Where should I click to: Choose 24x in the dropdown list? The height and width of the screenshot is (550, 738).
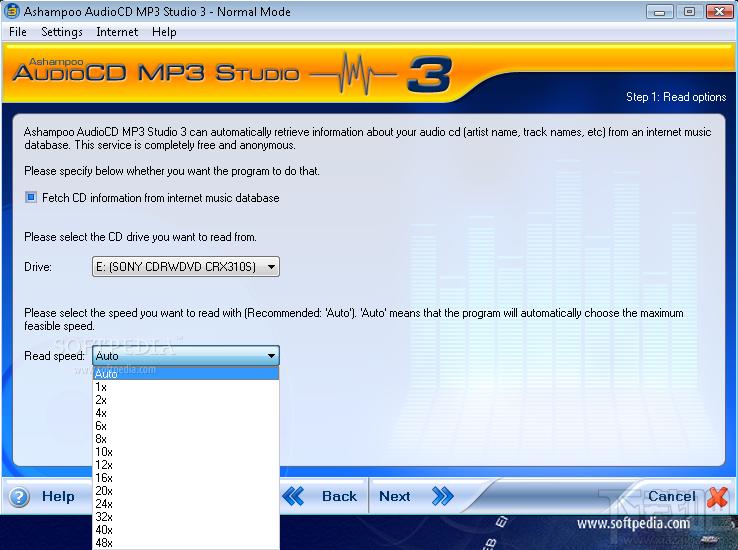click(185, 503)
